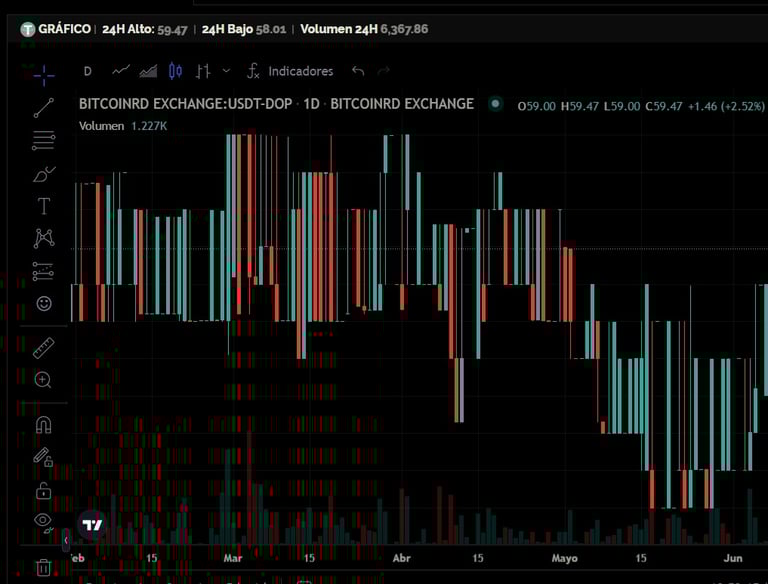Click the Abr label on time axis
The height and width of the screenshot is (584, 768).
[402, 558]
